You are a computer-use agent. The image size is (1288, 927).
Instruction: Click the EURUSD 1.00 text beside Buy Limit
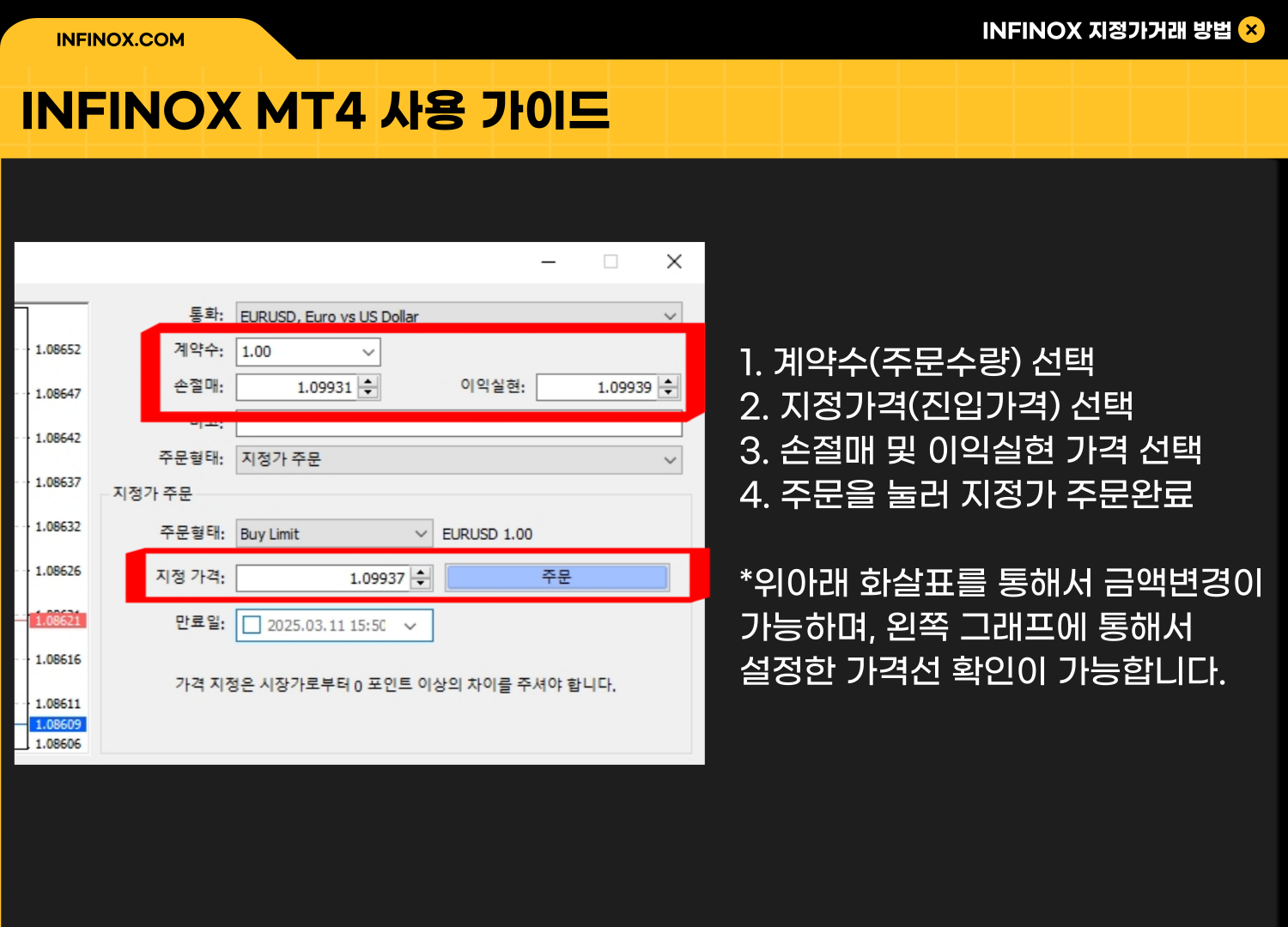(487, 534)
